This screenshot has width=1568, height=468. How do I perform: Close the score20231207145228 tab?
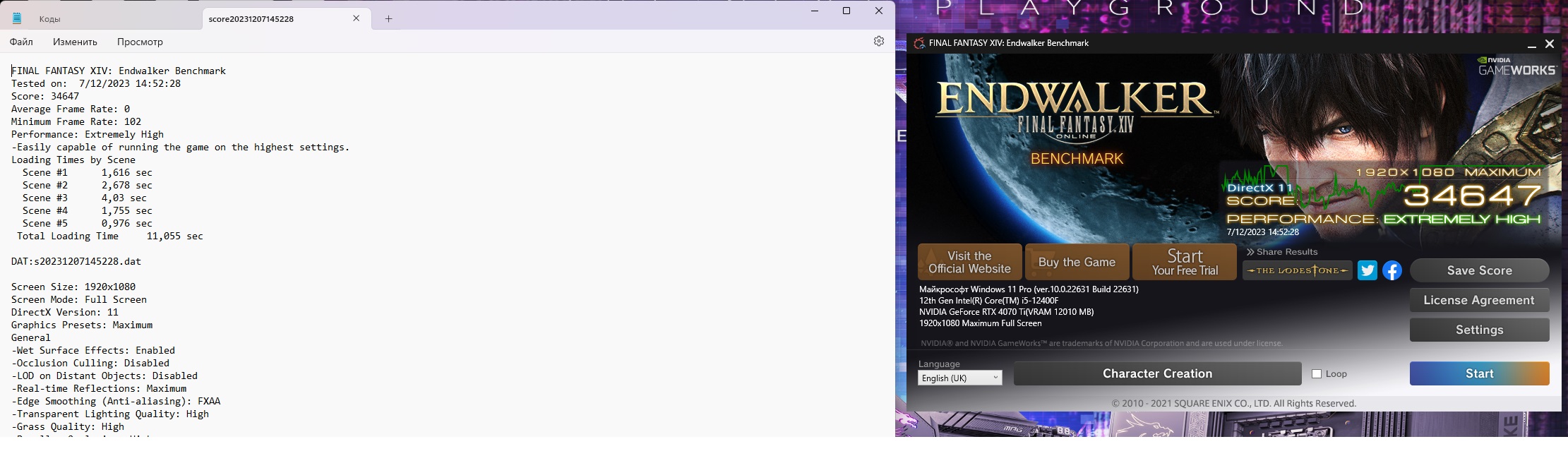click(x=357, y=19)
